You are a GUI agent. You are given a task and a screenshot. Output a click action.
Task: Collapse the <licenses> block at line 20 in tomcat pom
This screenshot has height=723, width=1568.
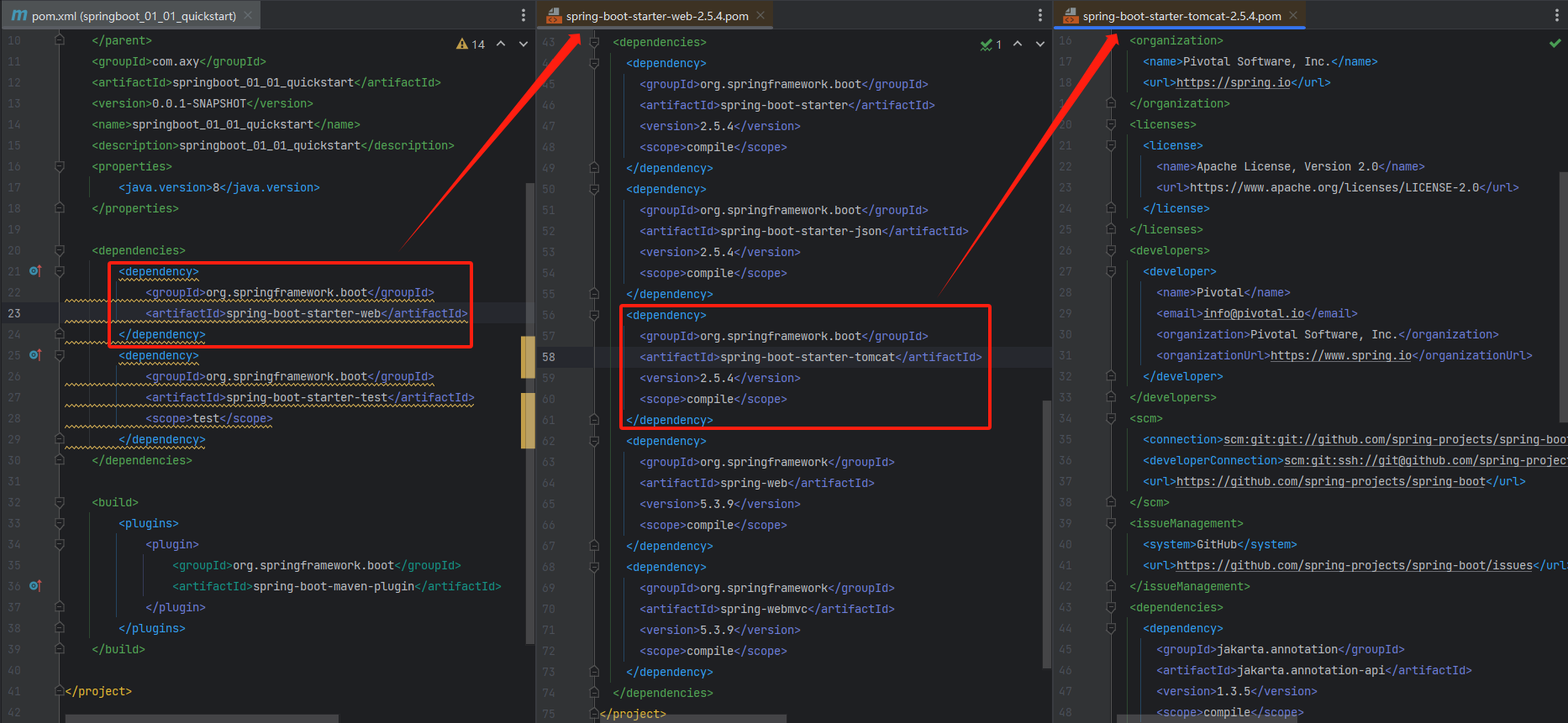(1111, 124)
